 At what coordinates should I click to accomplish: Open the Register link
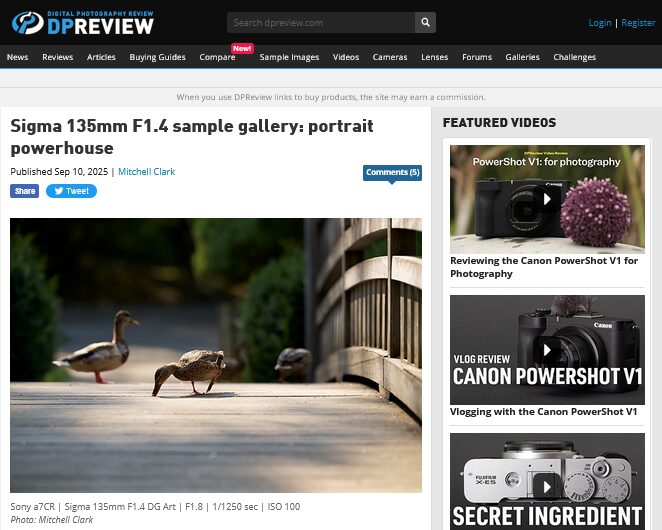coord(638,23)
